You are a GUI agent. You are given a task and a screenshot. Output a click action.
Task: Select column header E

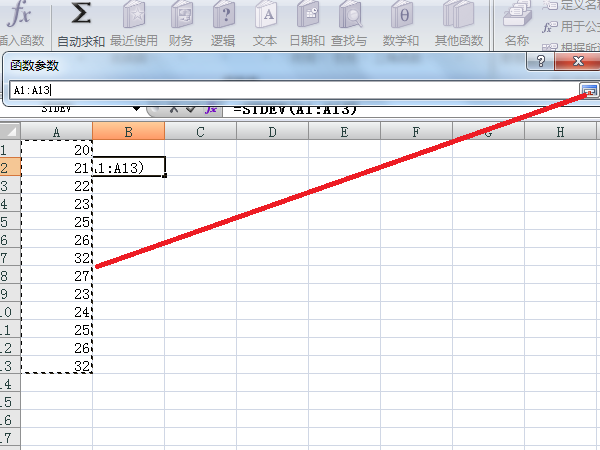click(344, 132)
